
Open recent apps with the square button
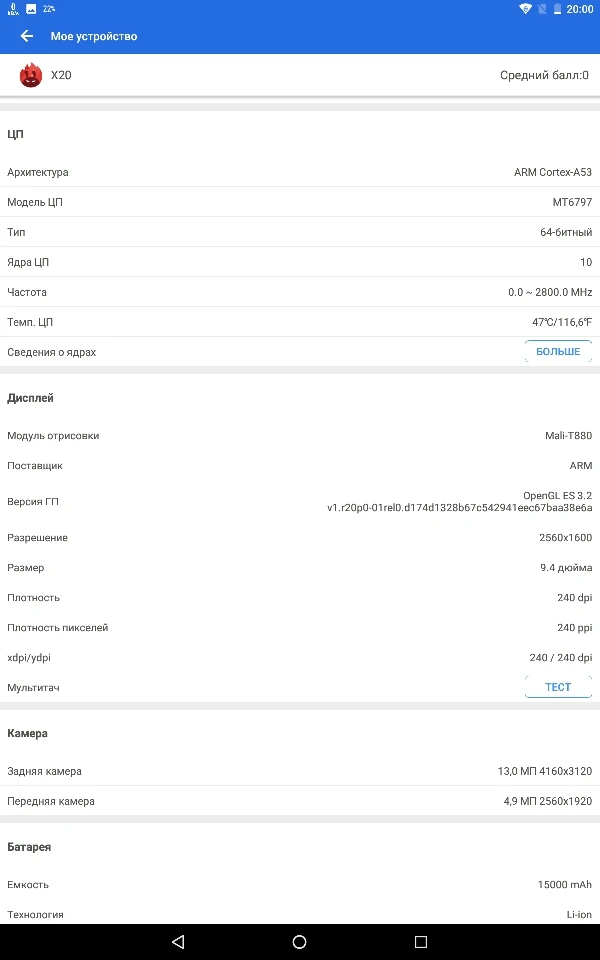[x=421, y=942]
